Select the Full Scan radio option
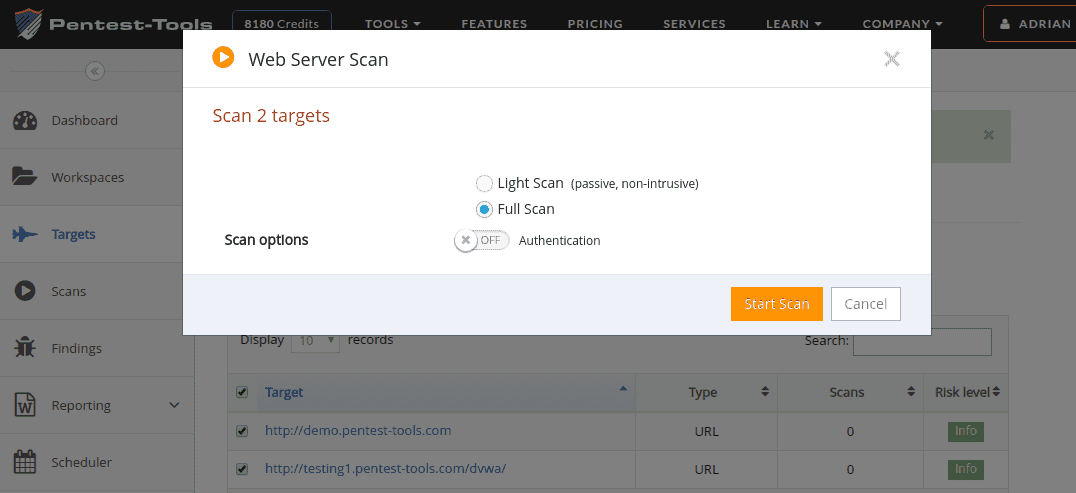1076x493 pixels. pyautogui.click(x=484, y=209)
